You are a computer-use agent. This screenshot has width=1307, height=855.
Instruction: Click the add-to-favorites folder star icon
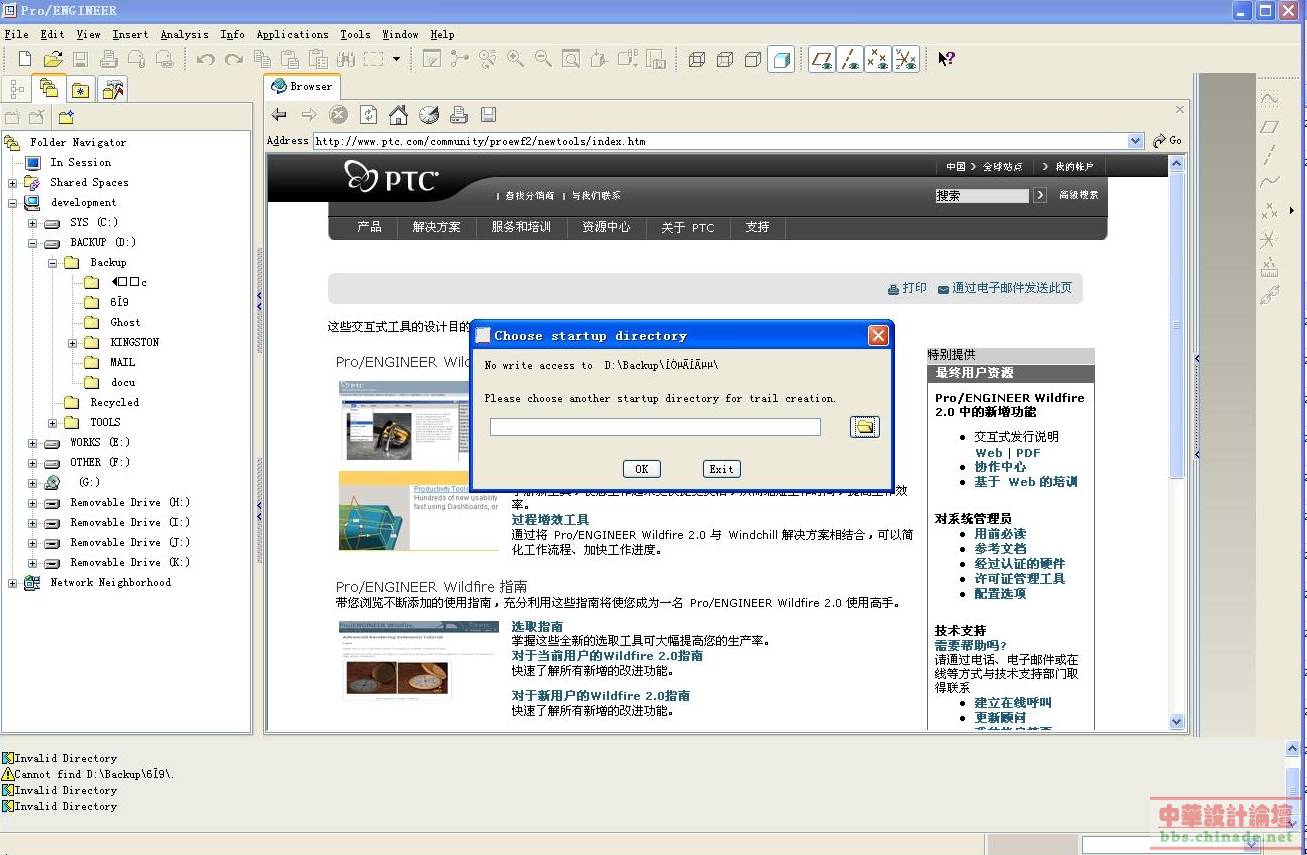click(66, 118)
